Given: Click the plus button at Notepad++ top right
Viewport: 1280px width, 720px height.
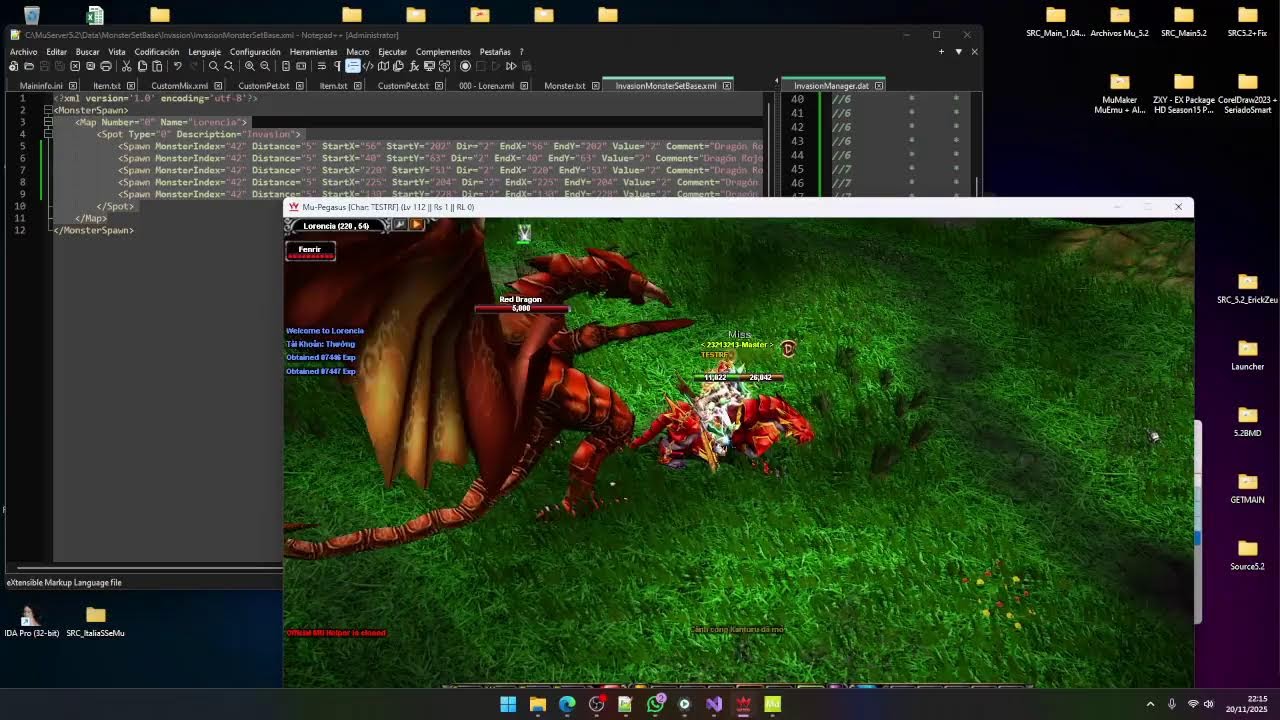Looking at the screenshot, I should [x=941, y=52].
